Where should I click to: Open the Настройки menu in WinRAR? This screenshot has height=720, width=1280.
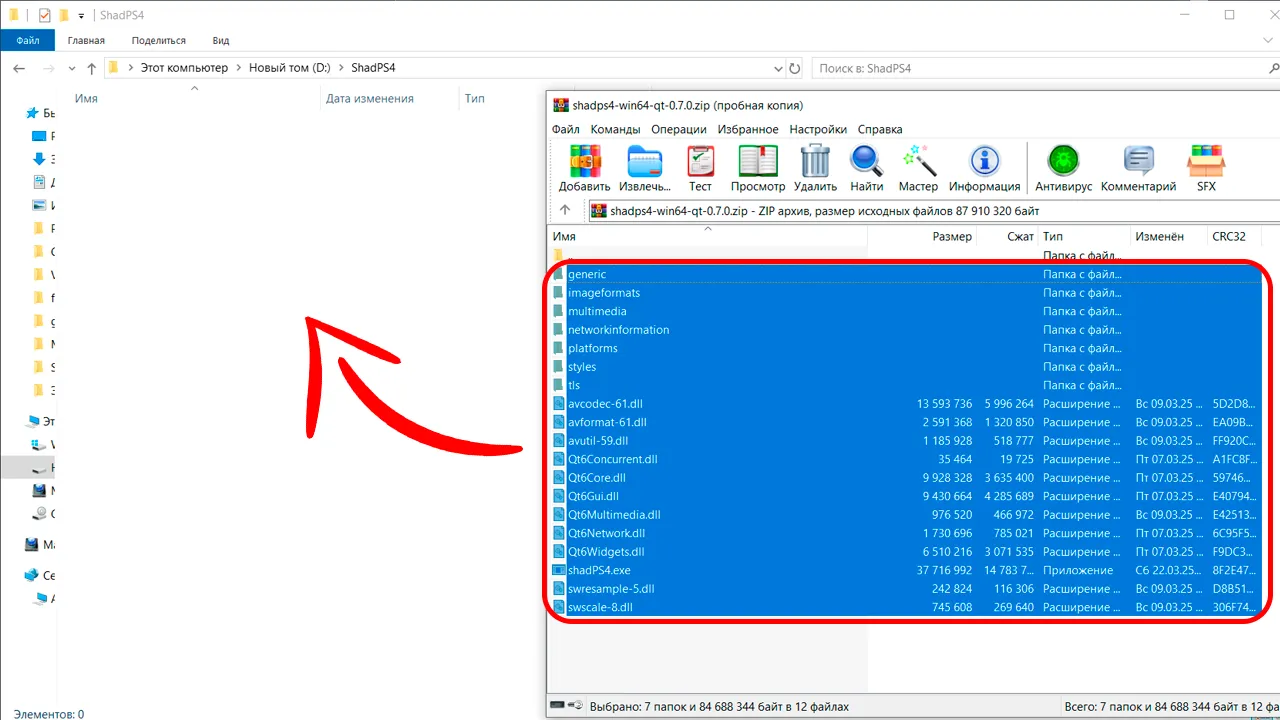click(818, 129)
